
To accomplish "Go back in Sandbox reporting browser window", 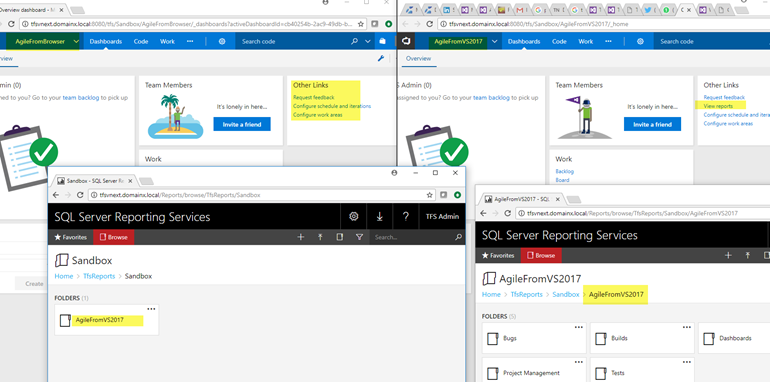I will [x=55, y=195].
